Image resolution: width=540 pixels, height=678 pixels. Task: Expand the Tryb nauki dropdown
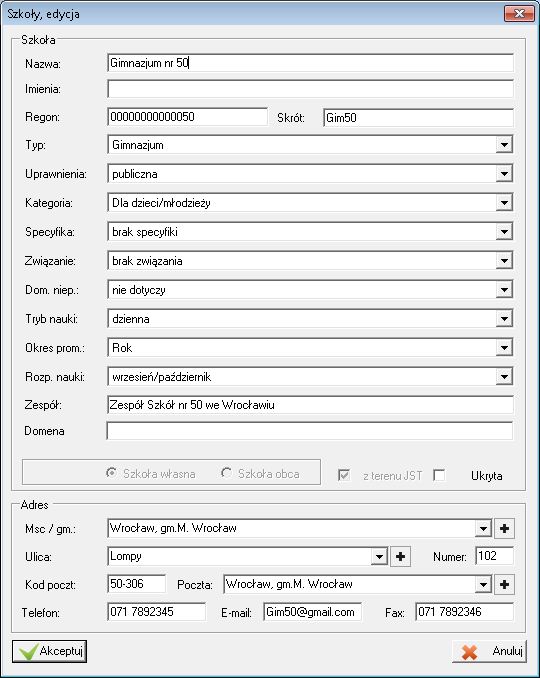(x=504, y=319)
